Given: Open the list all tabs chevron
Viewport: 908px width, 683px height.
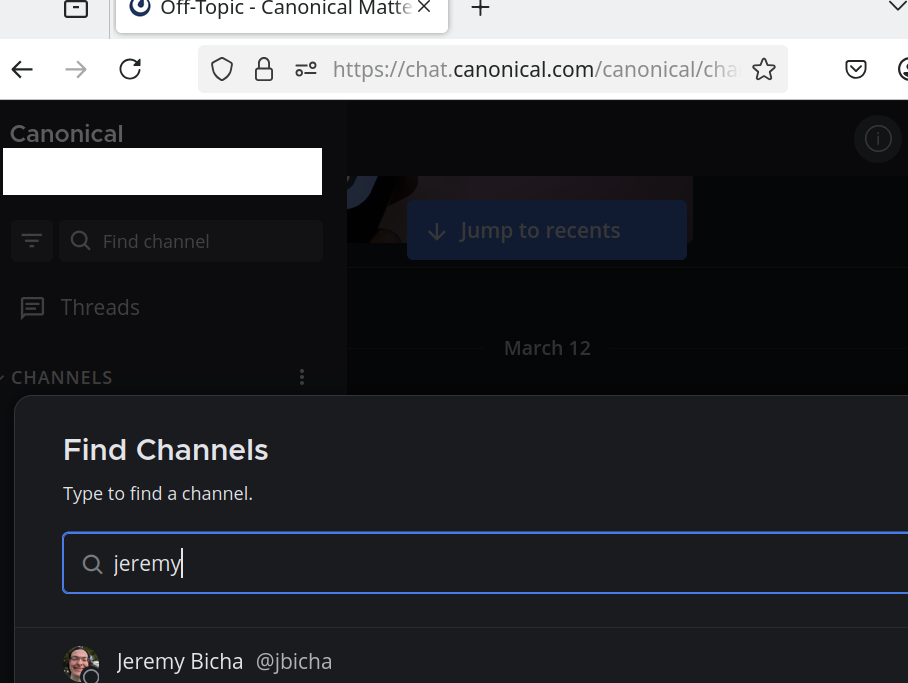Looking at the screenshot, I should click(897, 6).
